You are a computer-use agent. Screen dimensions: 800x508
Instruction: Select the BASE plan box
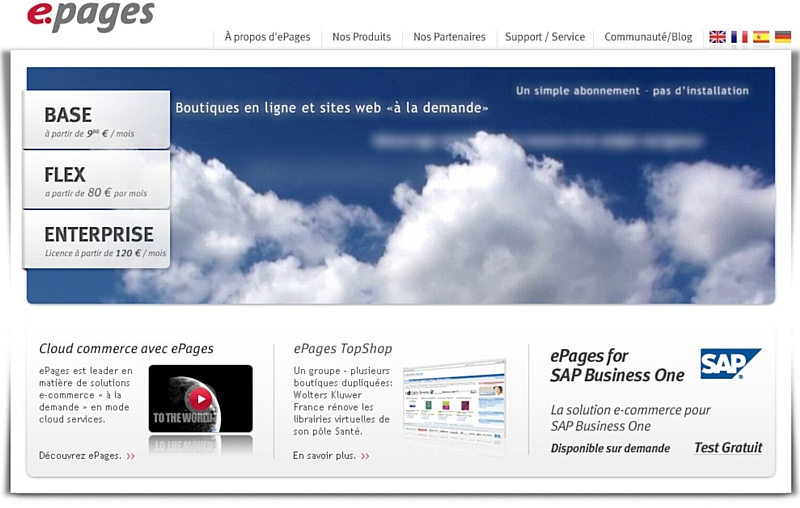click(96, 120)
